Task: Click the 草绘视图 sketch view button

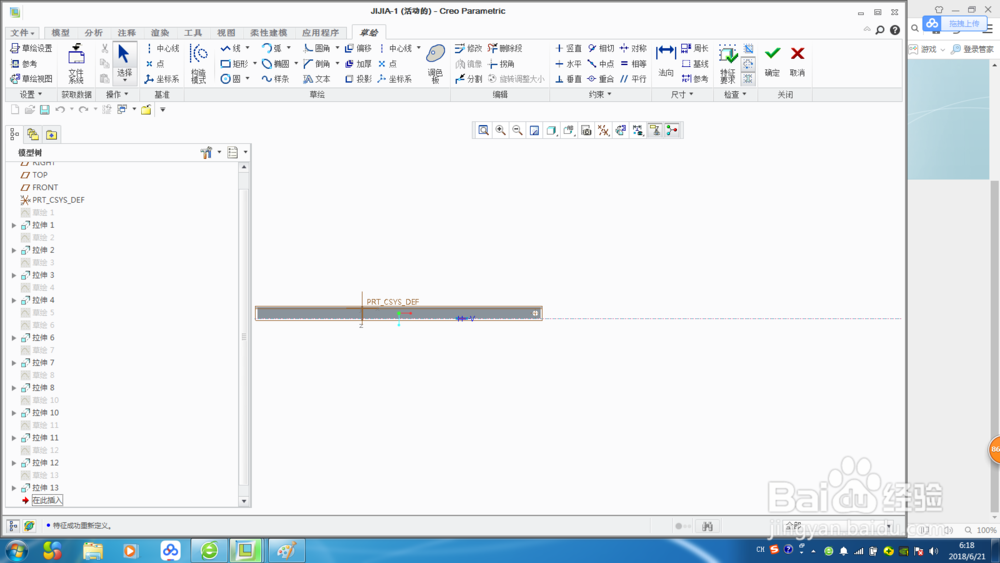Action: [31, 79]
